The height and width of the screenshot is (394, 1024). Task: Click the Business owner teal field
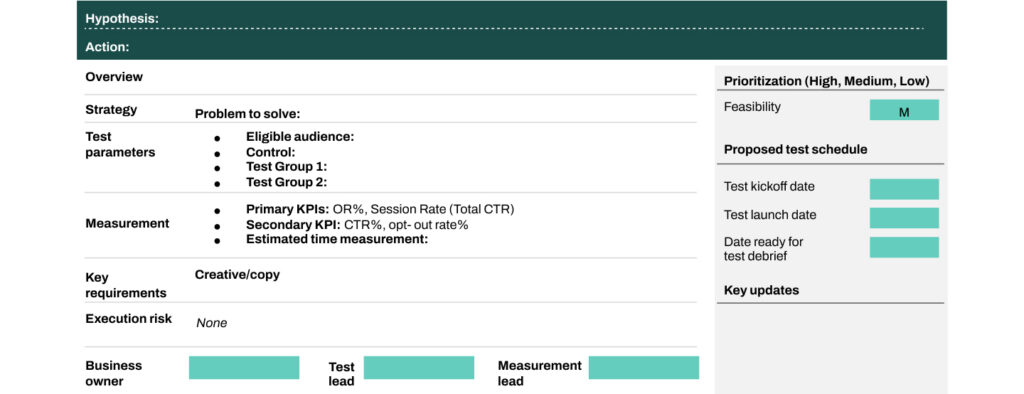coord(244,367)
